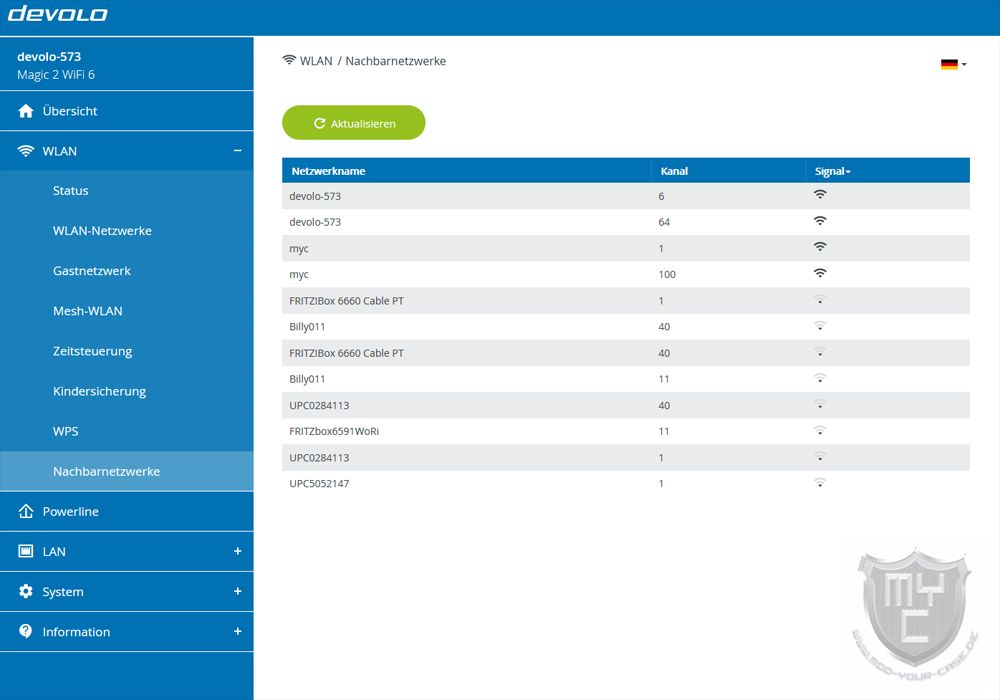
Task: Click signal icon for UPC0284113 channel 40
Action: [x=820, y=404]
